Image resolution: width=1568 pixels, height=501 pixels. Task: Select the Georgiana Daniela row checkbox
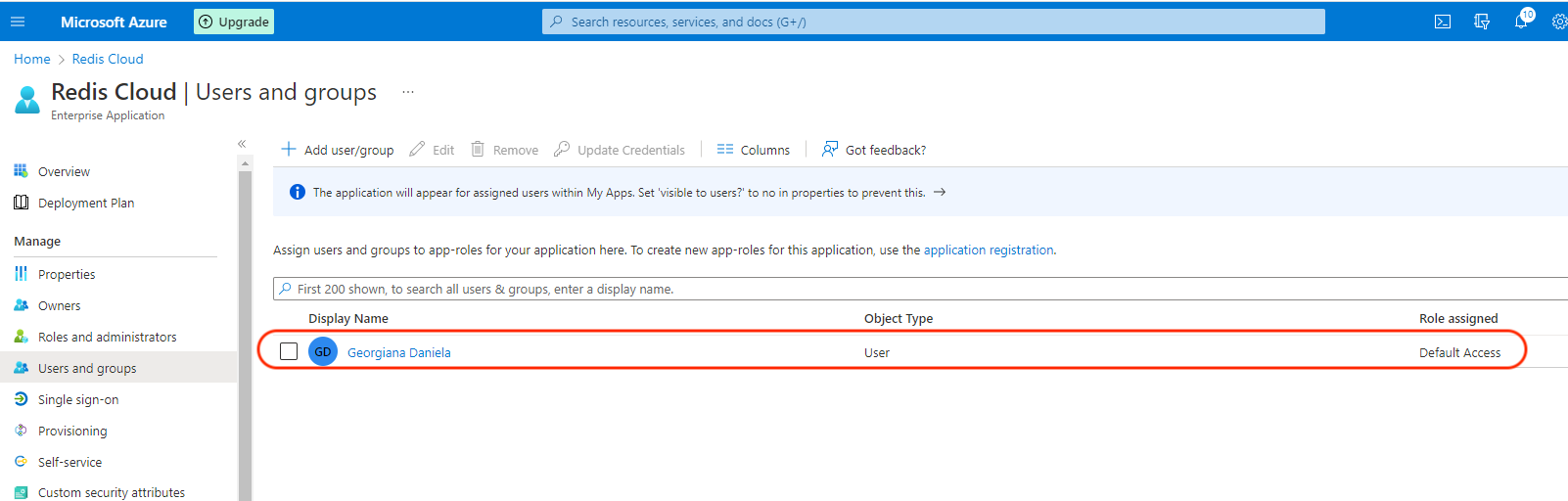pyautogui.click(x=289, y=351)
